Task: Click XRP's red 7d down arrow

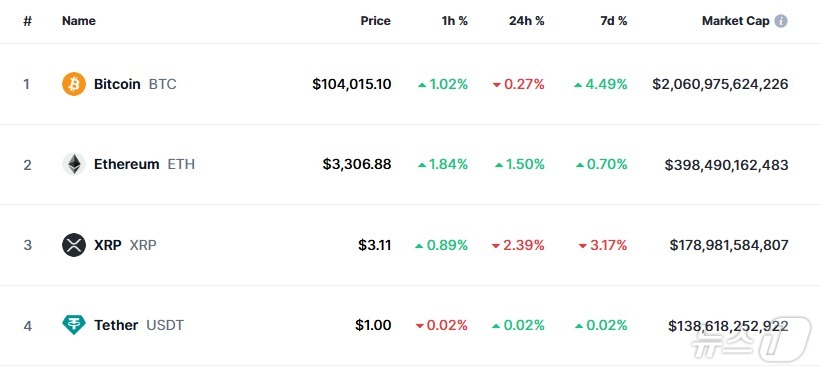Action: (x=583, y=246)
